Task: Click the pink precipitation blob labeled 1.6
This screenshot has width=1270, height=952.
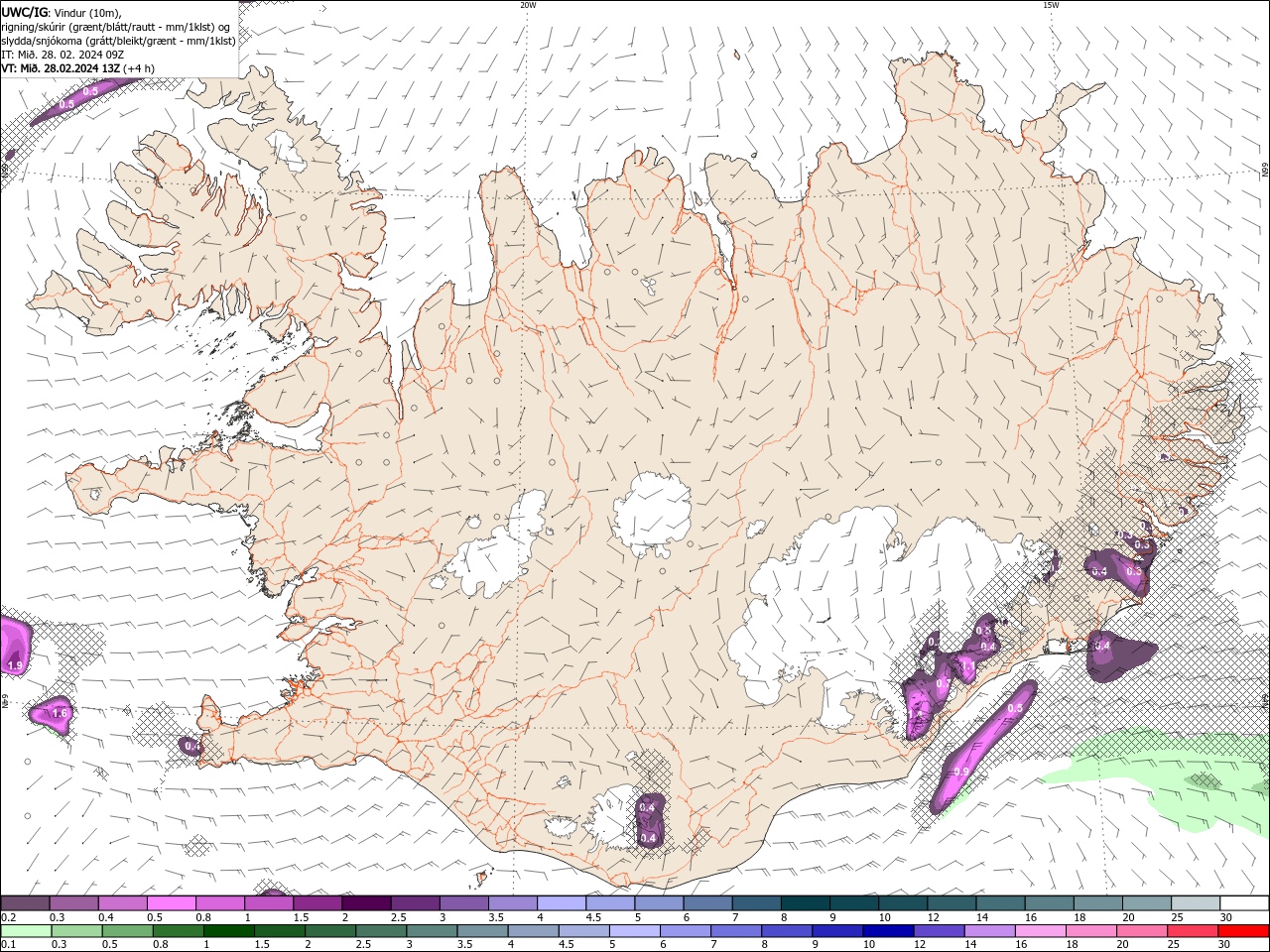Action: coord(50,715)
